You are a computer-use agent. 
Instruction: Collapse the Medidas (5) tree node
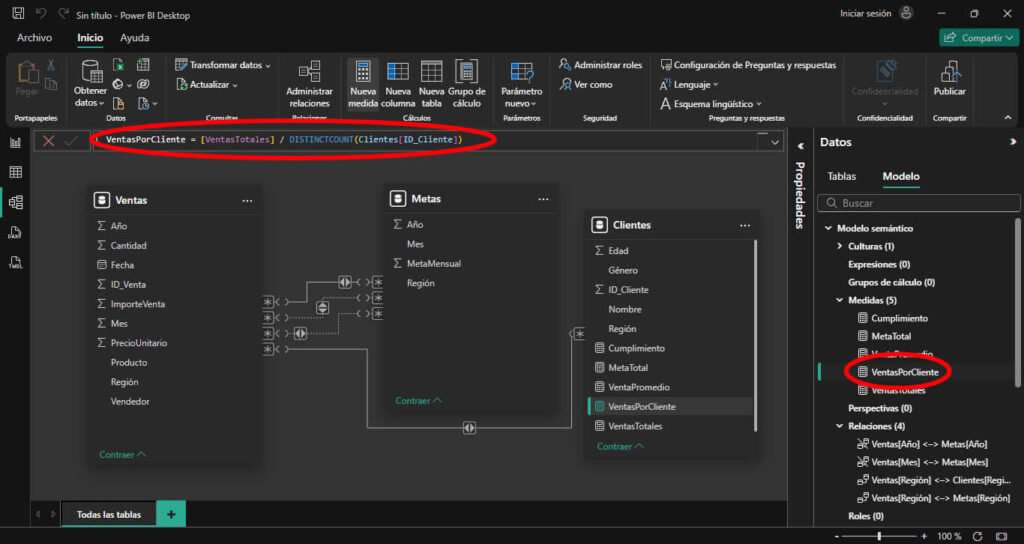coord(839,300)
